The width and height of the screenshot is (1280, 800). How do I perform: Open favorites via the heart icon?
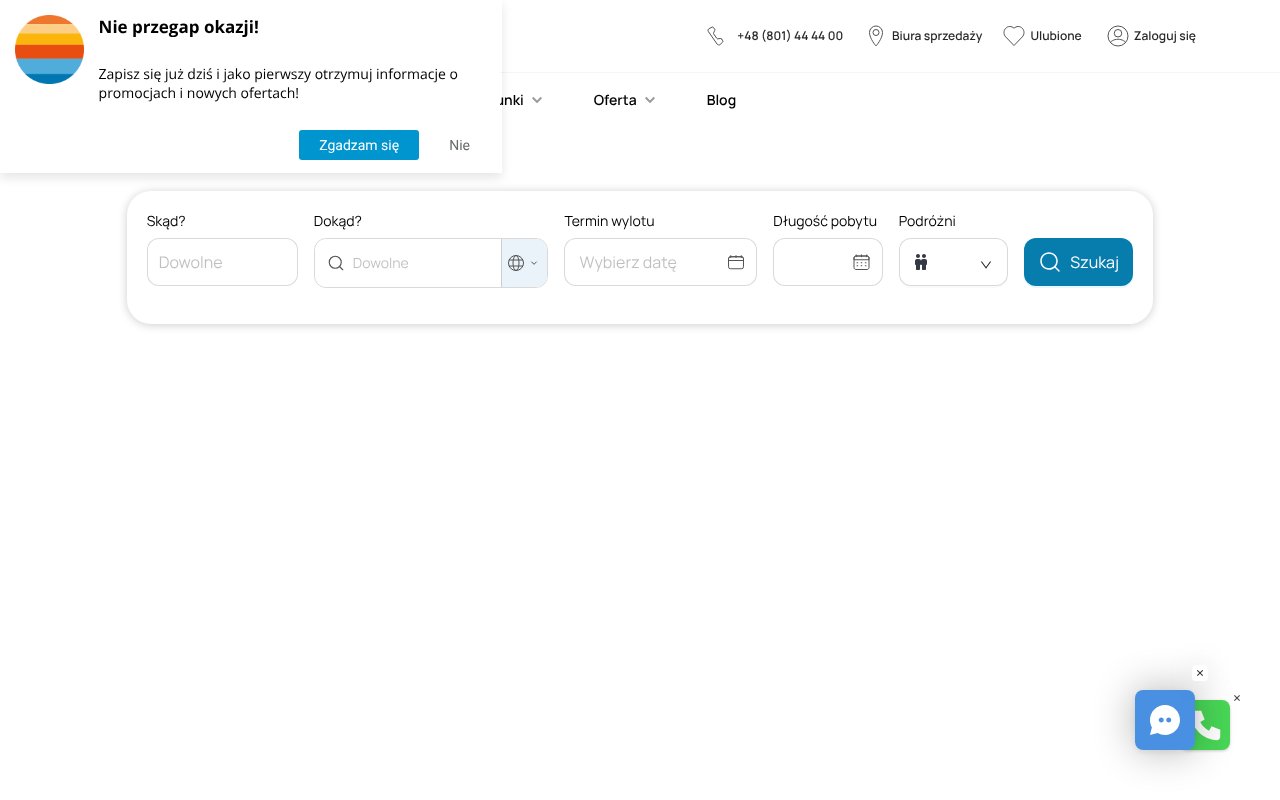1013,36
